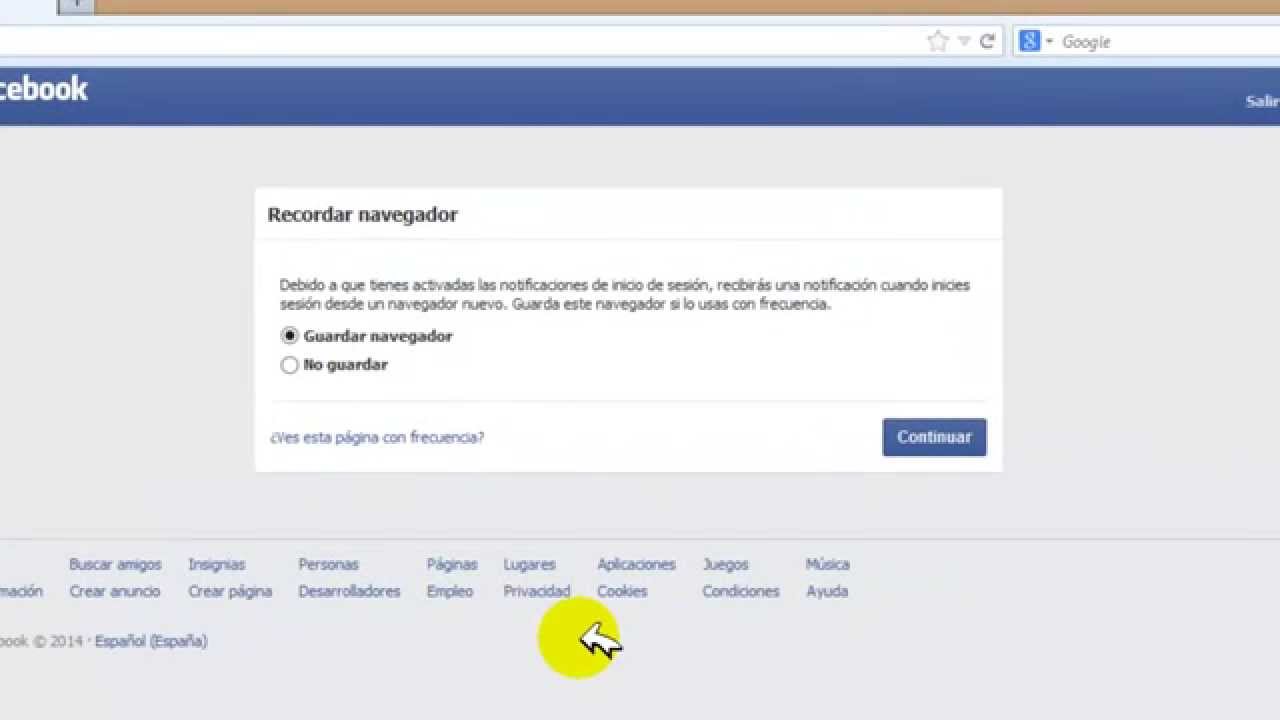Click the Google search engine icon
The width and height of the screenshot is (1280, 720).
[1029, 41]
